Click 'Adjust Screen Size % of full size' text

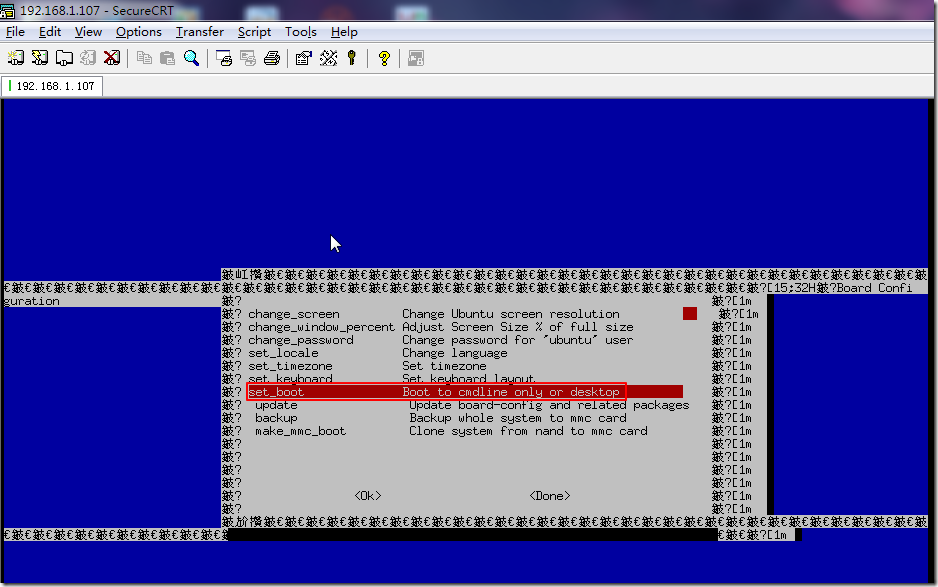point(518,327)
